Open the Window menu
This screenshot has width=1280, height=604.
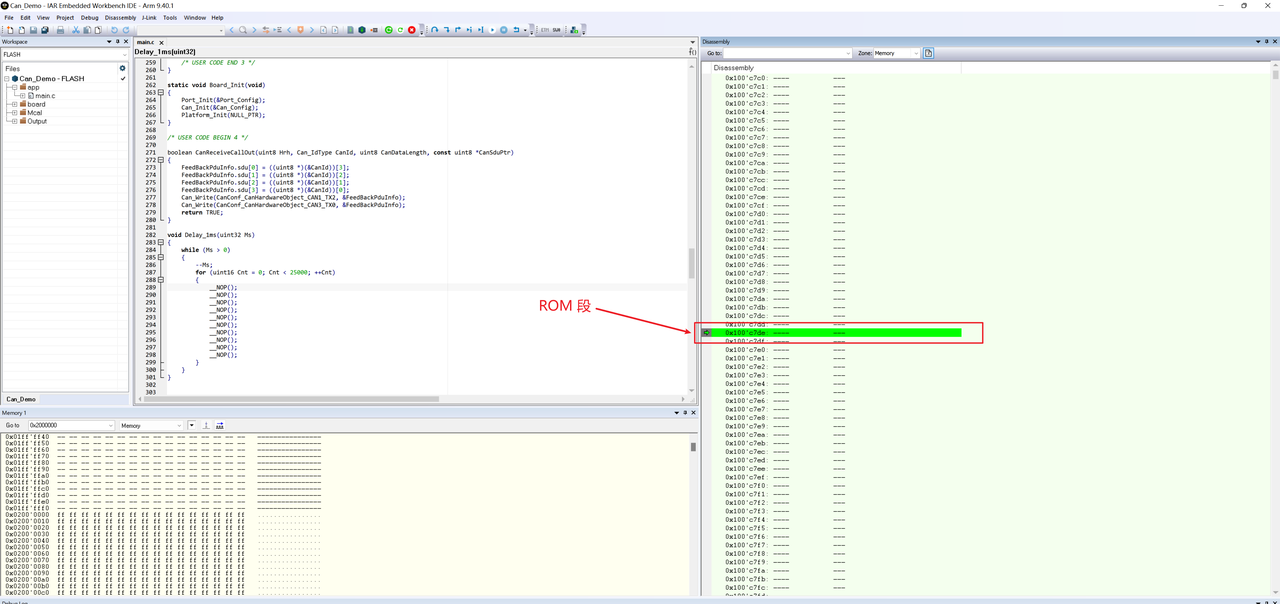(195, 17)
